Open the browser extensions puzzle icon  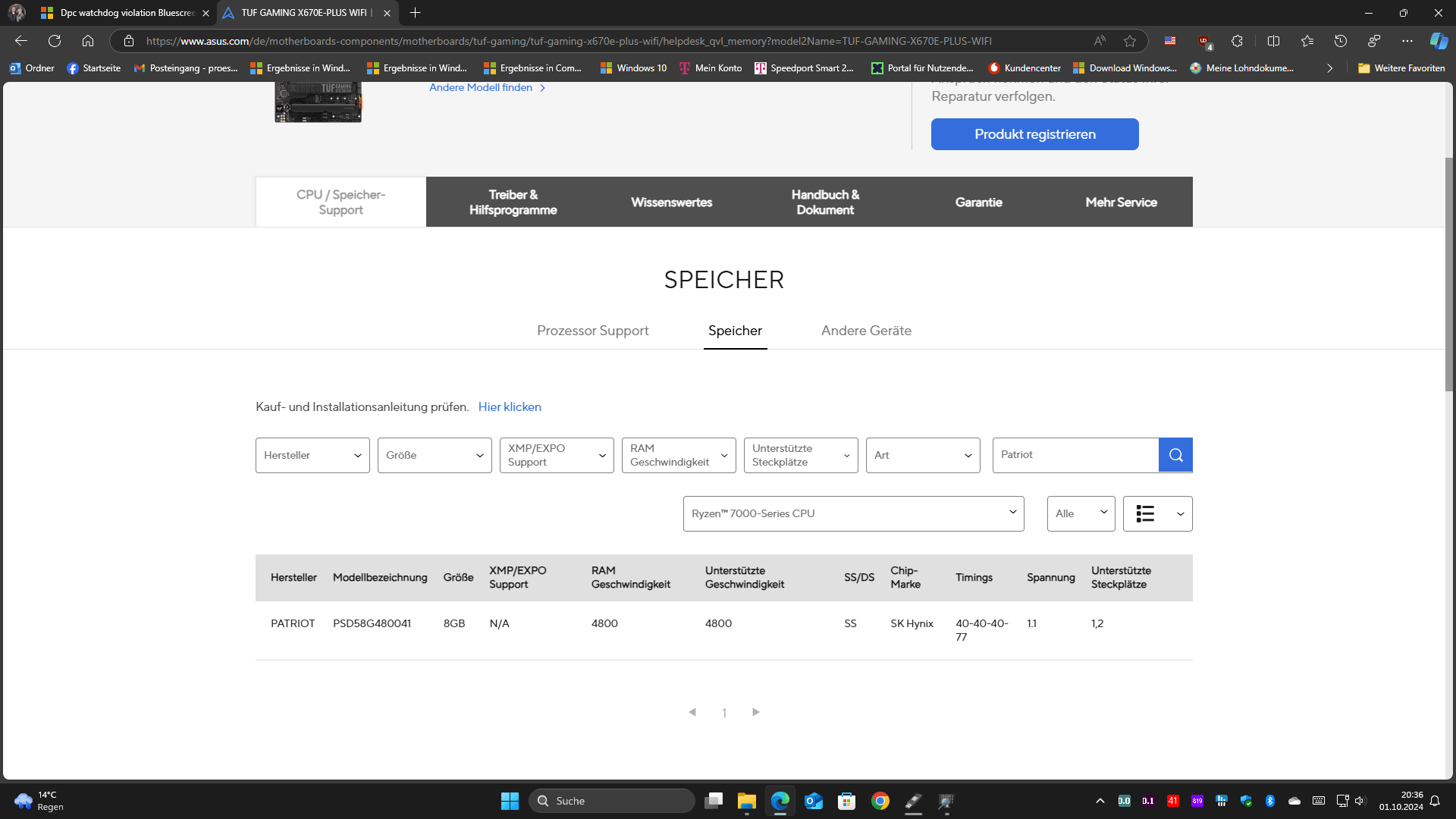1237,41
